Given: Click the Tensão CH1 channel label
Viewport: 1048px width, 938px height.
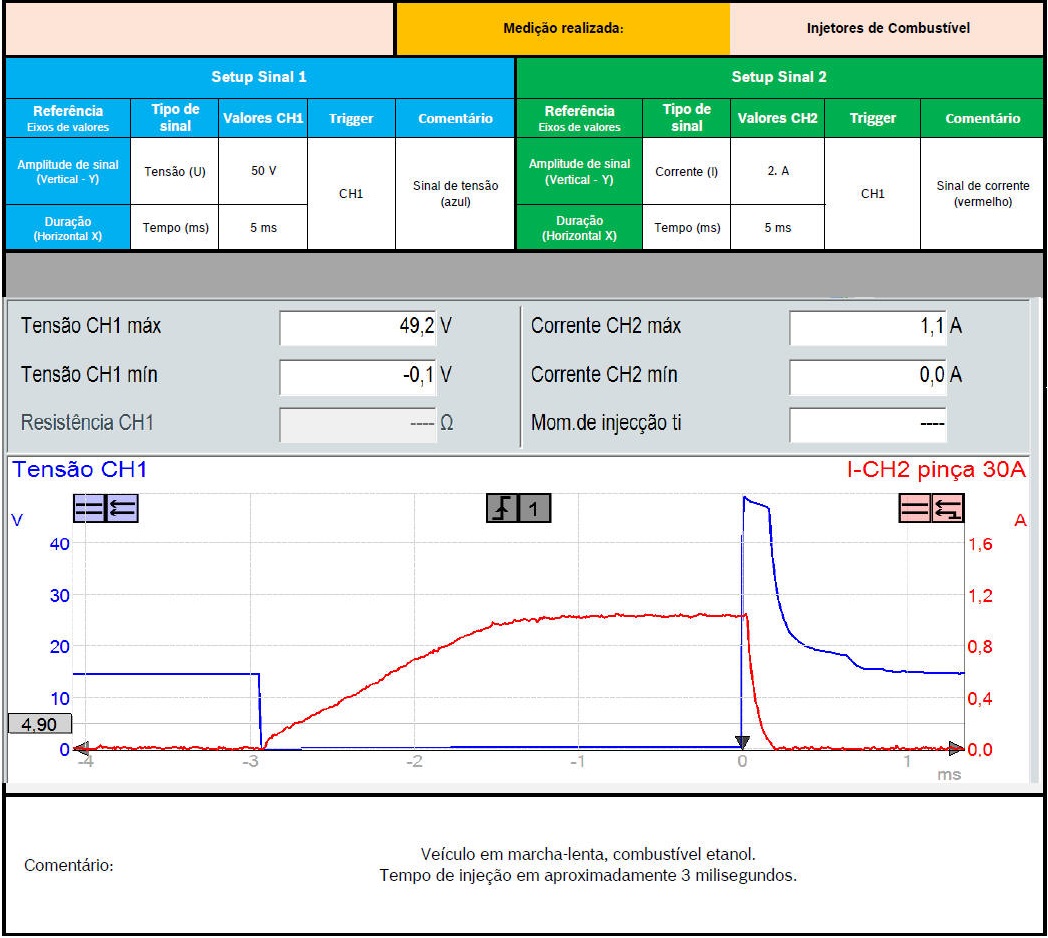Looking at the screenshot, I should click(80, 470).
